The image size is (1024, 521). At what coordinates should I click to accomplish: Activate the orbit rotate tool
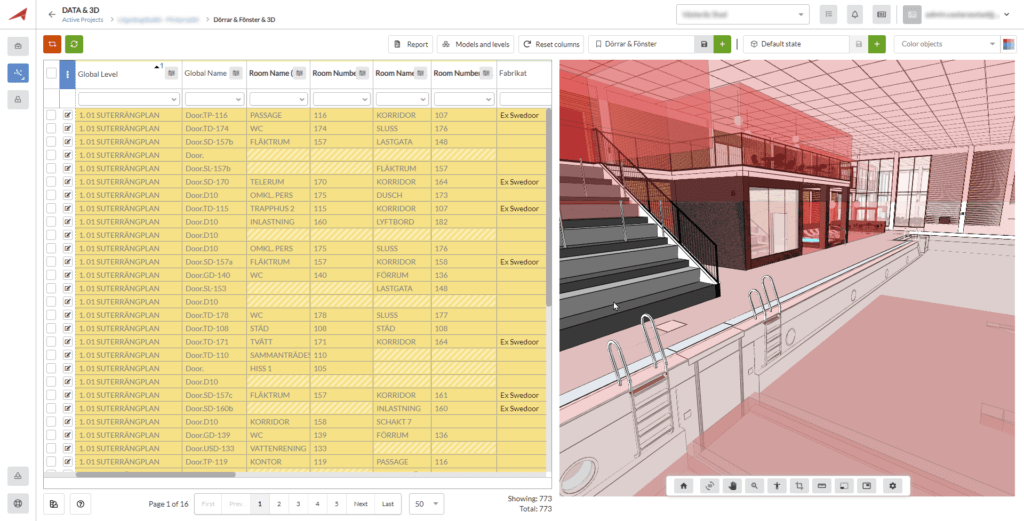coord(709,485)
